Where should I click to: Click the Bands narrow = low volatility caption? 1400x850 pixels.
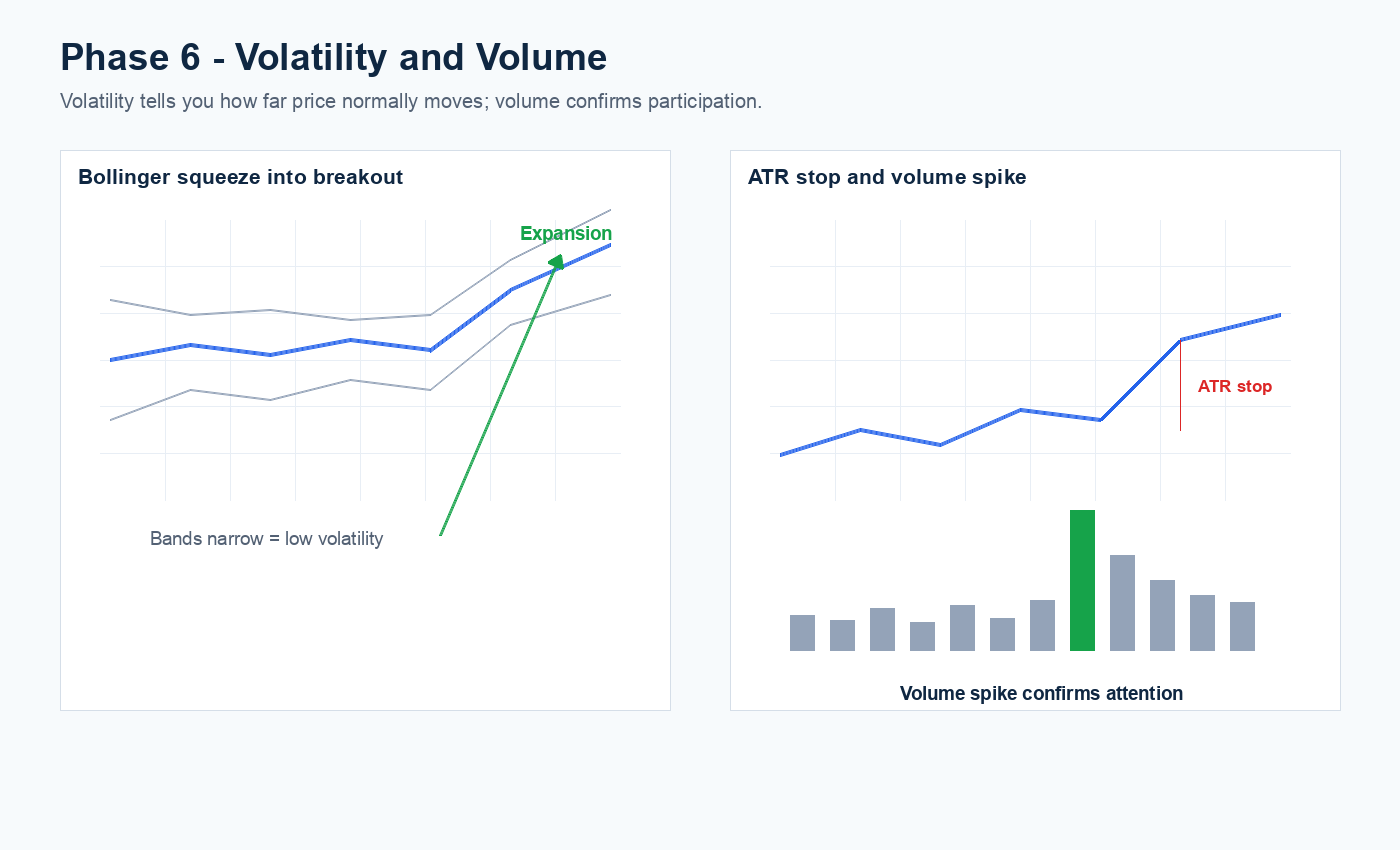[267, 539]
